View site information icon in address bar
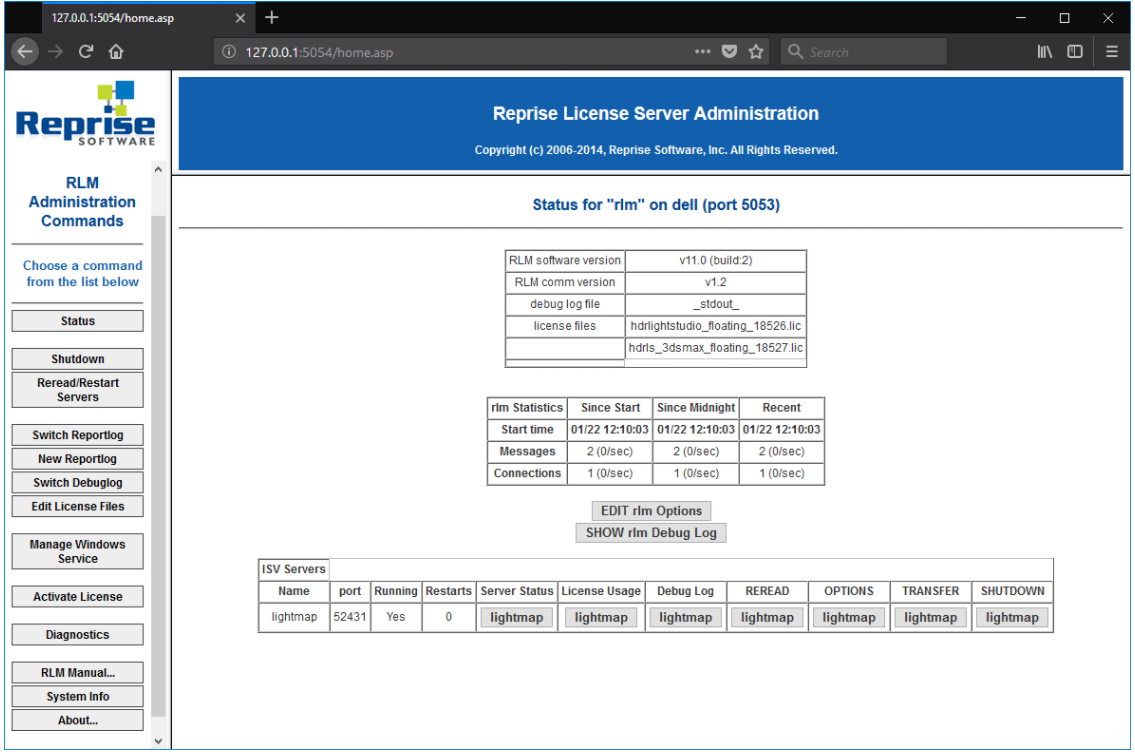This screenshot has height=754, width=1135. tap(229, 52)
